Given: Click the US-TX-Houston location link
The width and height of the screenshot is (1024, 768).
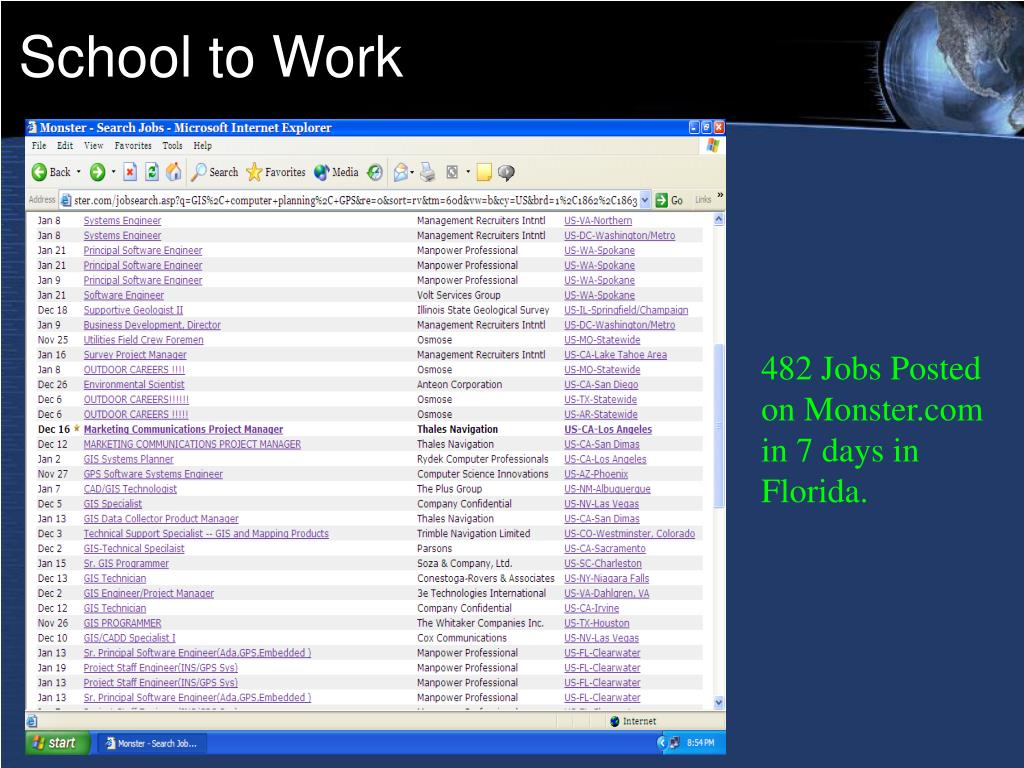Looking at the screenshot, I should pos(597,624).
